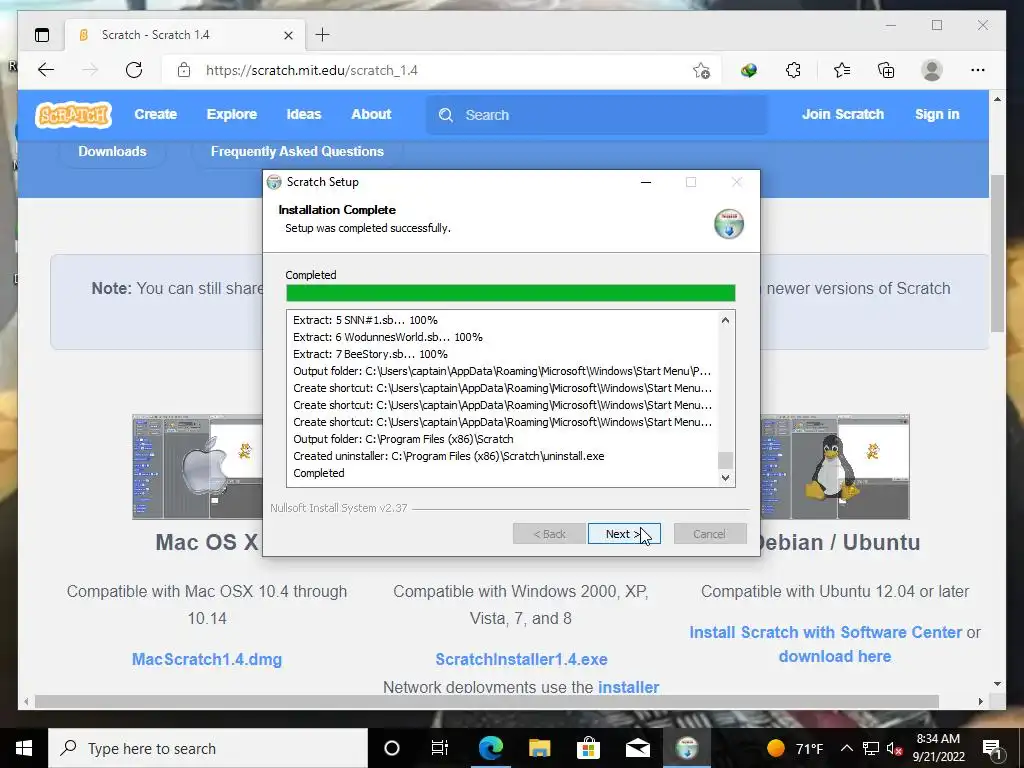Click the Scratch Setup title bar icon
Viewport: 1024px width, 768px height.
(x=274, y=182)
